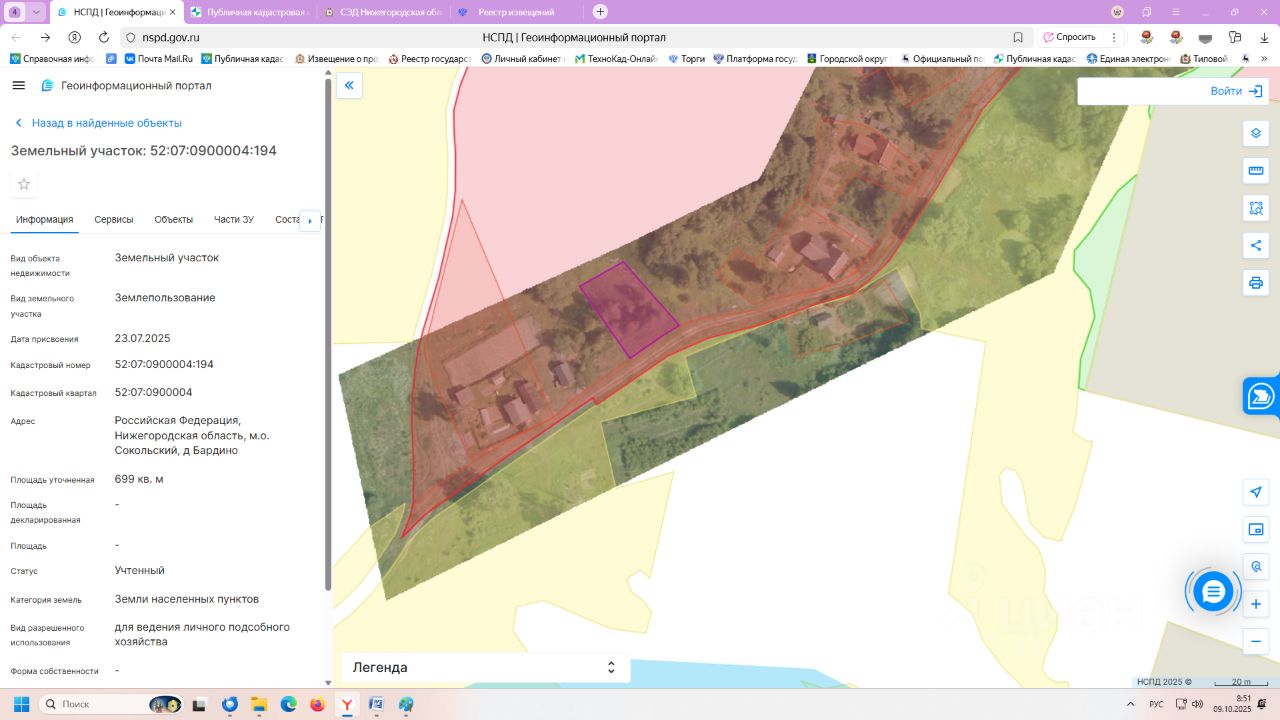Open the Городской округ bookmark
This screenshot has width=1280, height=720.
[x=848, y=59]
